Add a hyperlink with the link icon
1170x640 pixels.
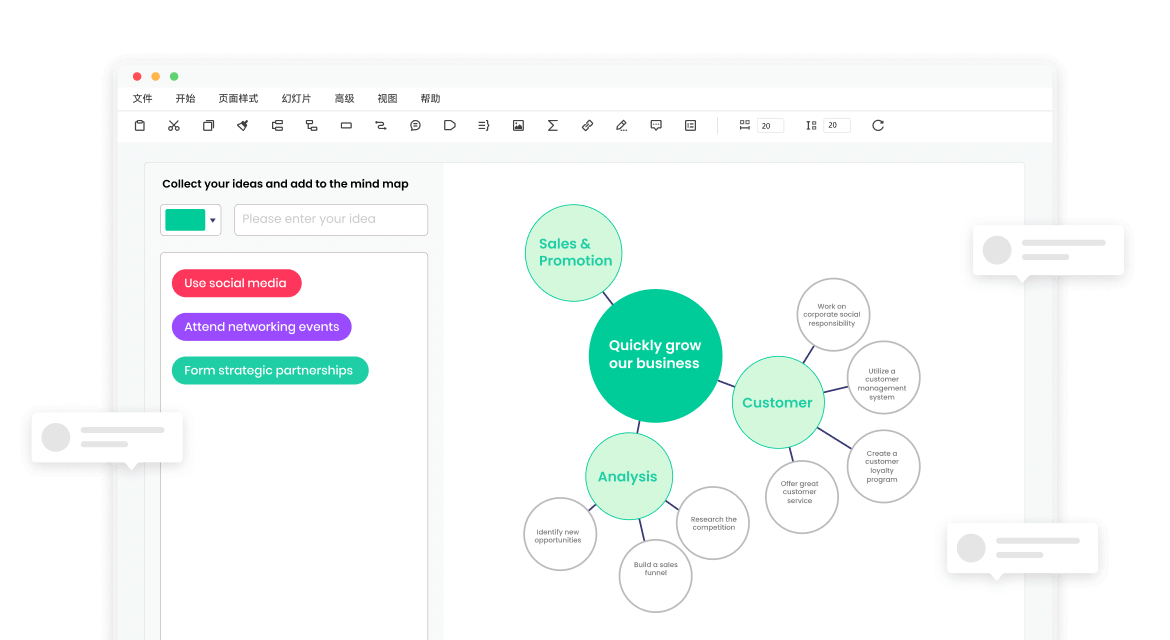[x=587, y=125]
